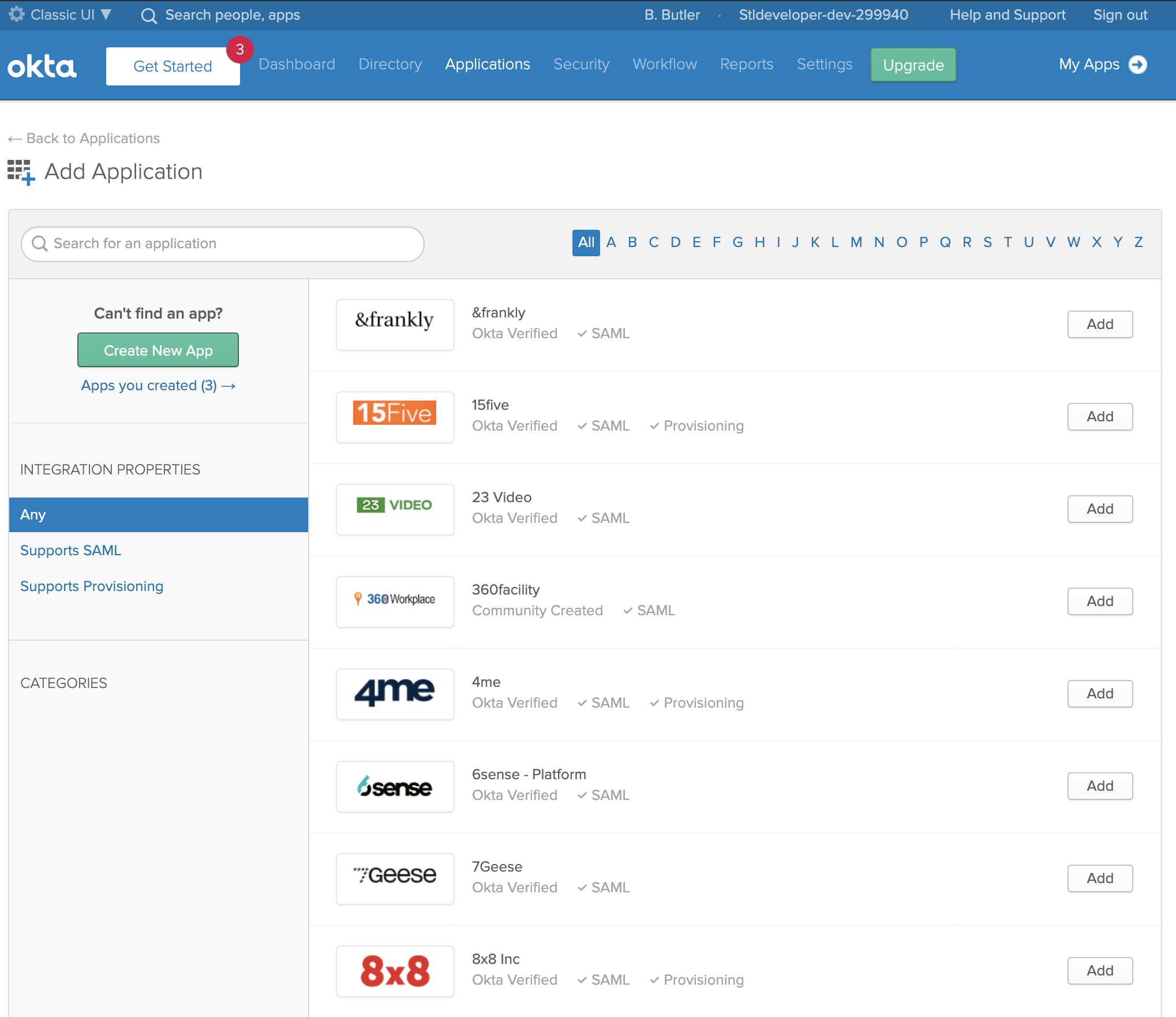Select Supports Provisioning filter
The image size is (1176, 1017).
point(92,586)
